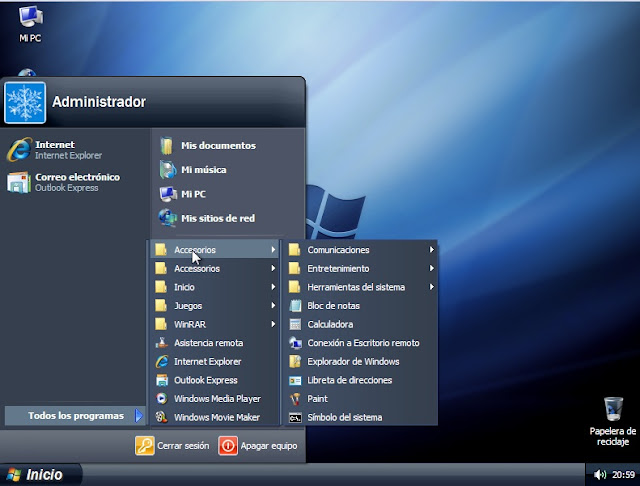
Task: Open Símbolo del sistema
Action: [361, 417]
